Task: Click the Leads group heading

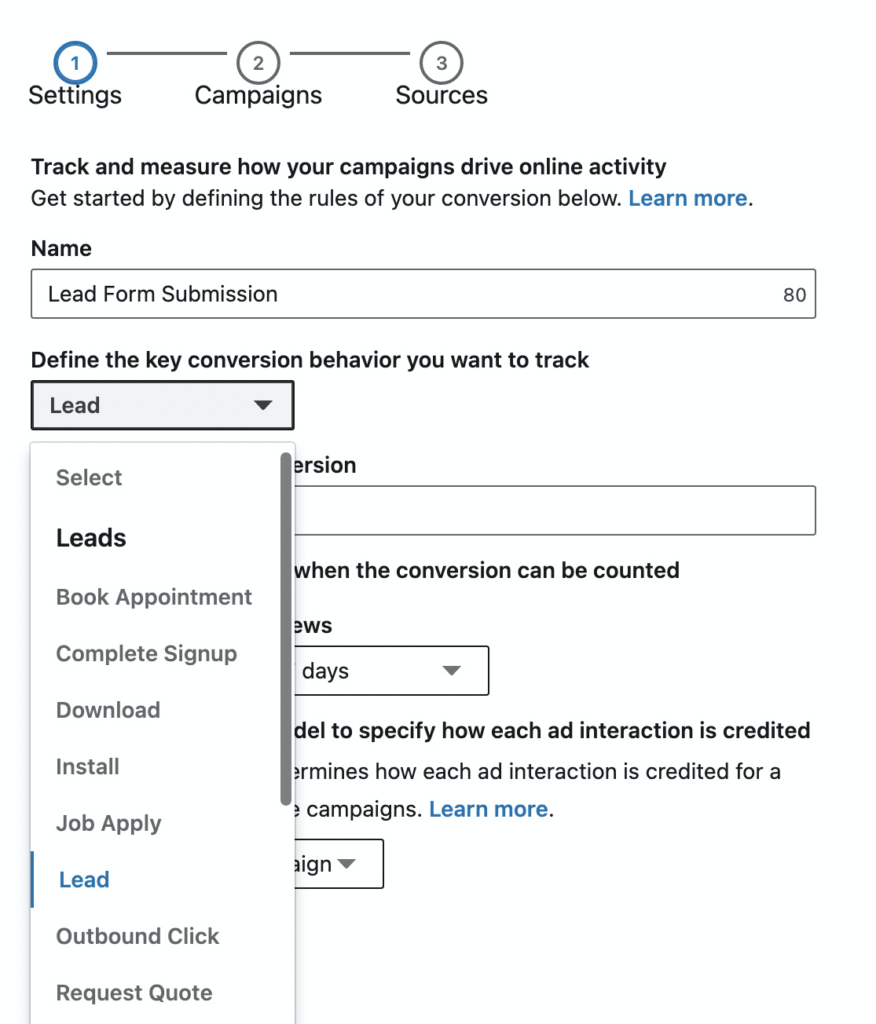Action: coord(91,537)
